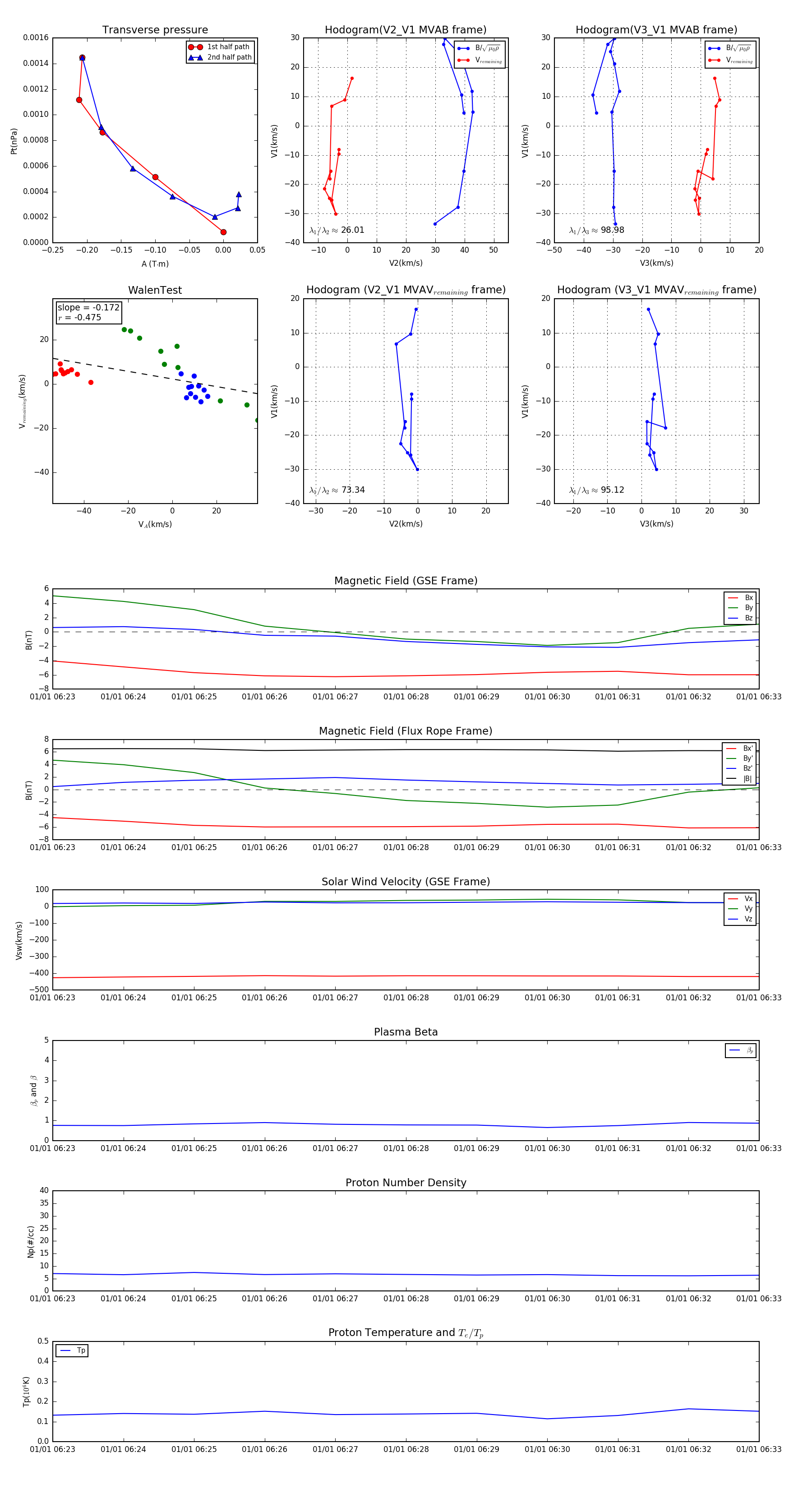Click the 'Vsw(km/s)' y-axis label

pyautogui.click(x=19, y=940)
